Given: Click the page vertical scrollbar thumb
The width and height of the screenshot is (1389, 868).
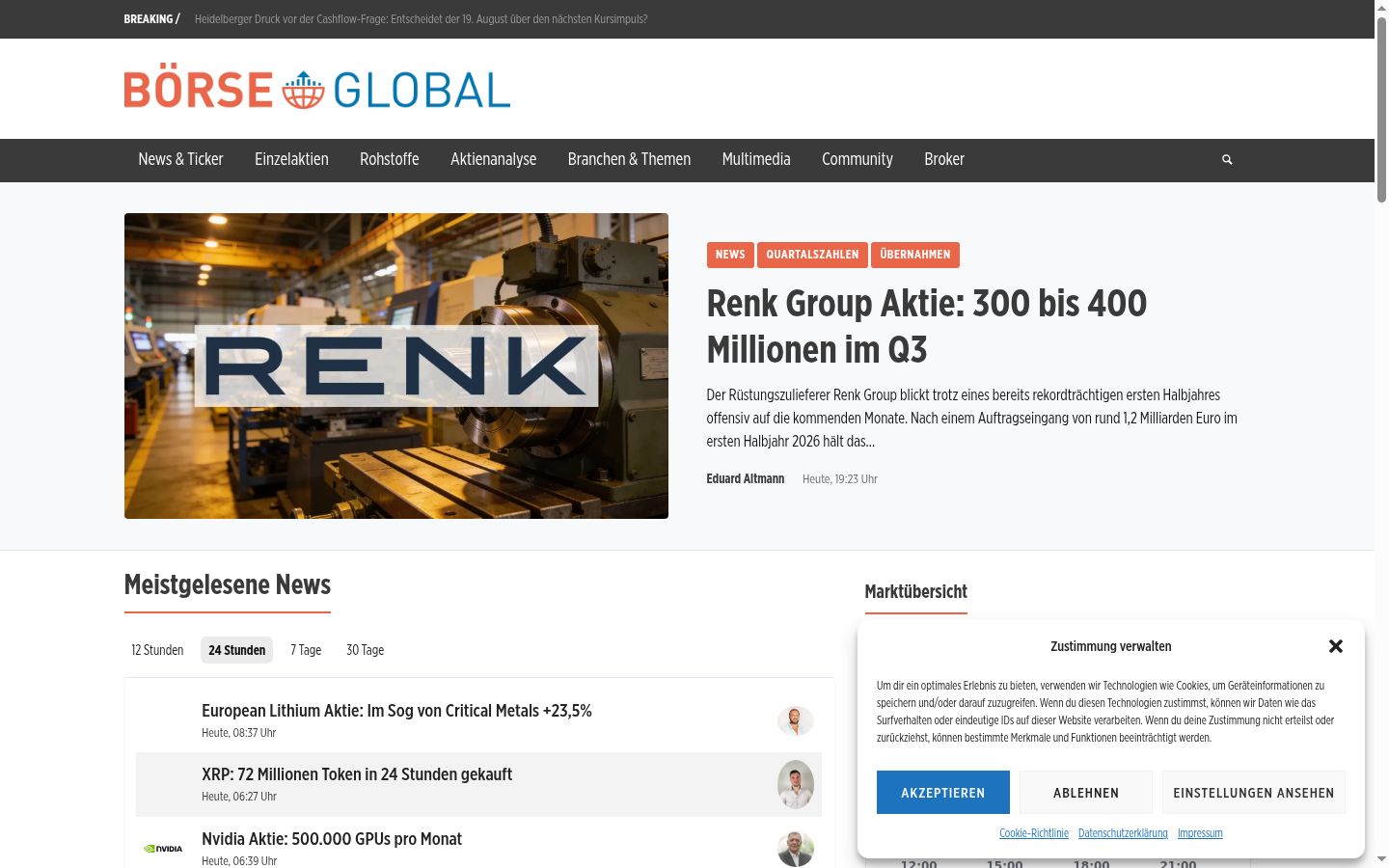Looking at the screenshot, I should click(x=1381, y=109).
